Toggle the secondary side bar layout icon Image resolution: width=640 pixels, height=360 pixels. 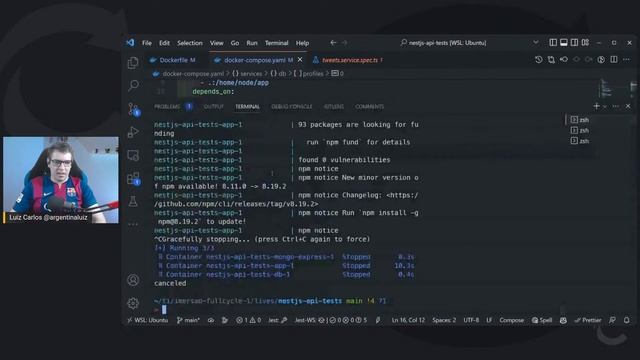(574, 42)
